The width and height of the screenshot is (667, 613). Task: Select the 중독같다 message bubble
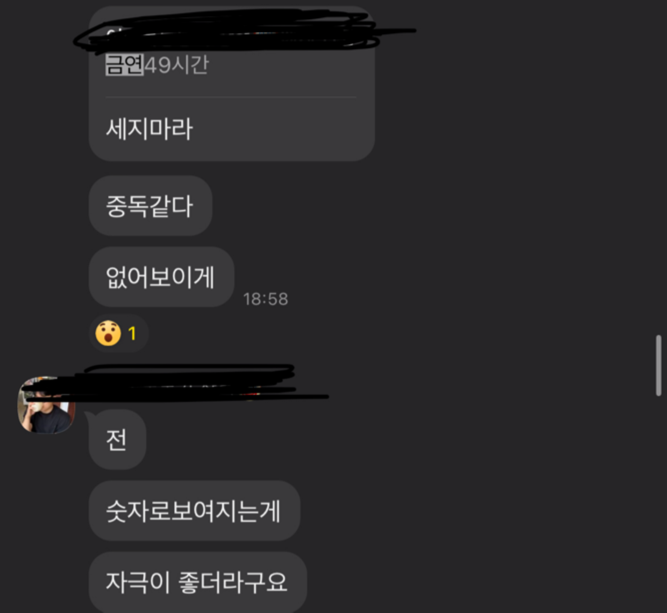[x=150, y=206]
